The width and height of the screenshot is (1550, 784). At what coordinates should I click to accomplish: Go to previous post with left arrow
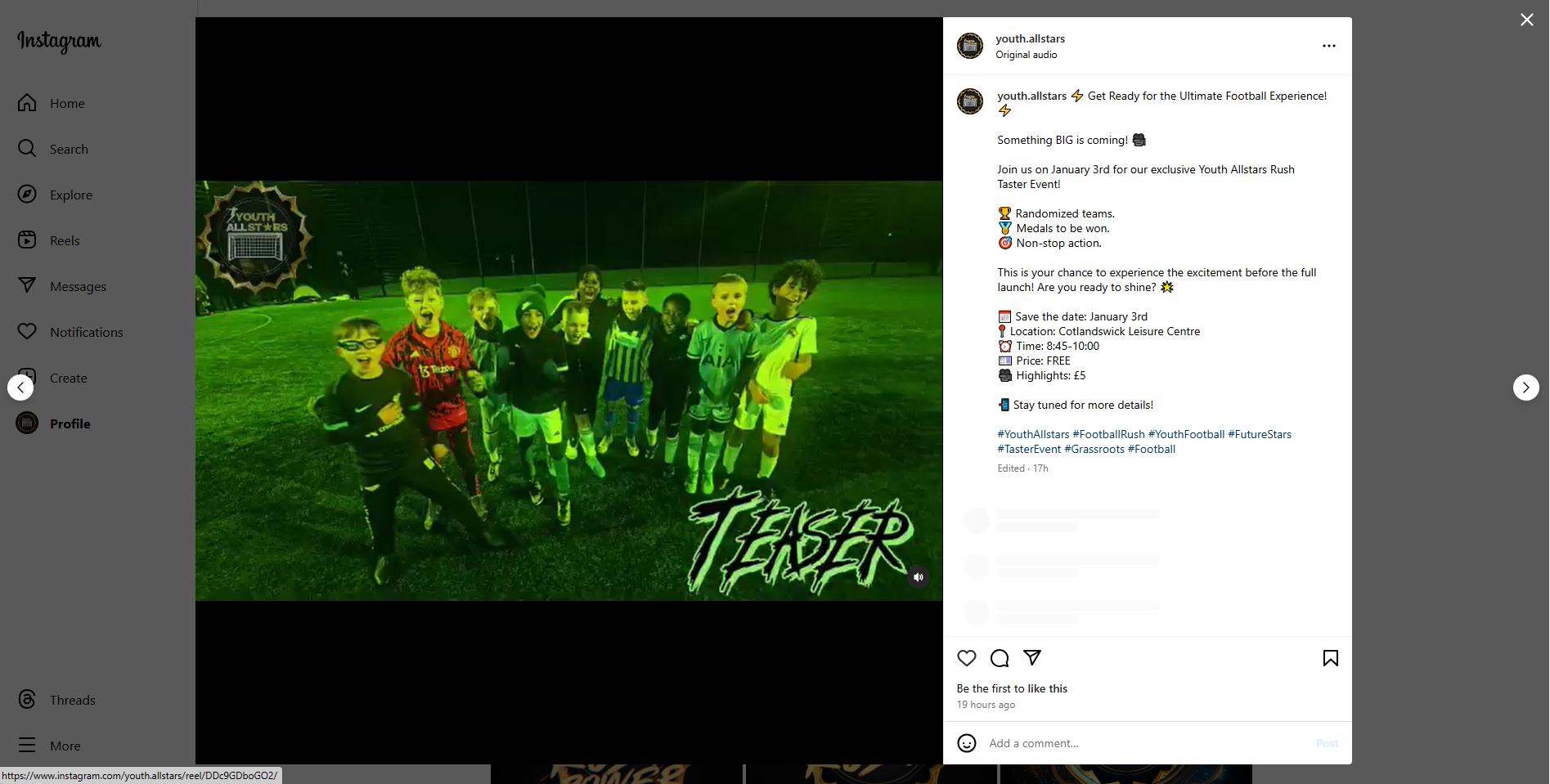(20, 388)
